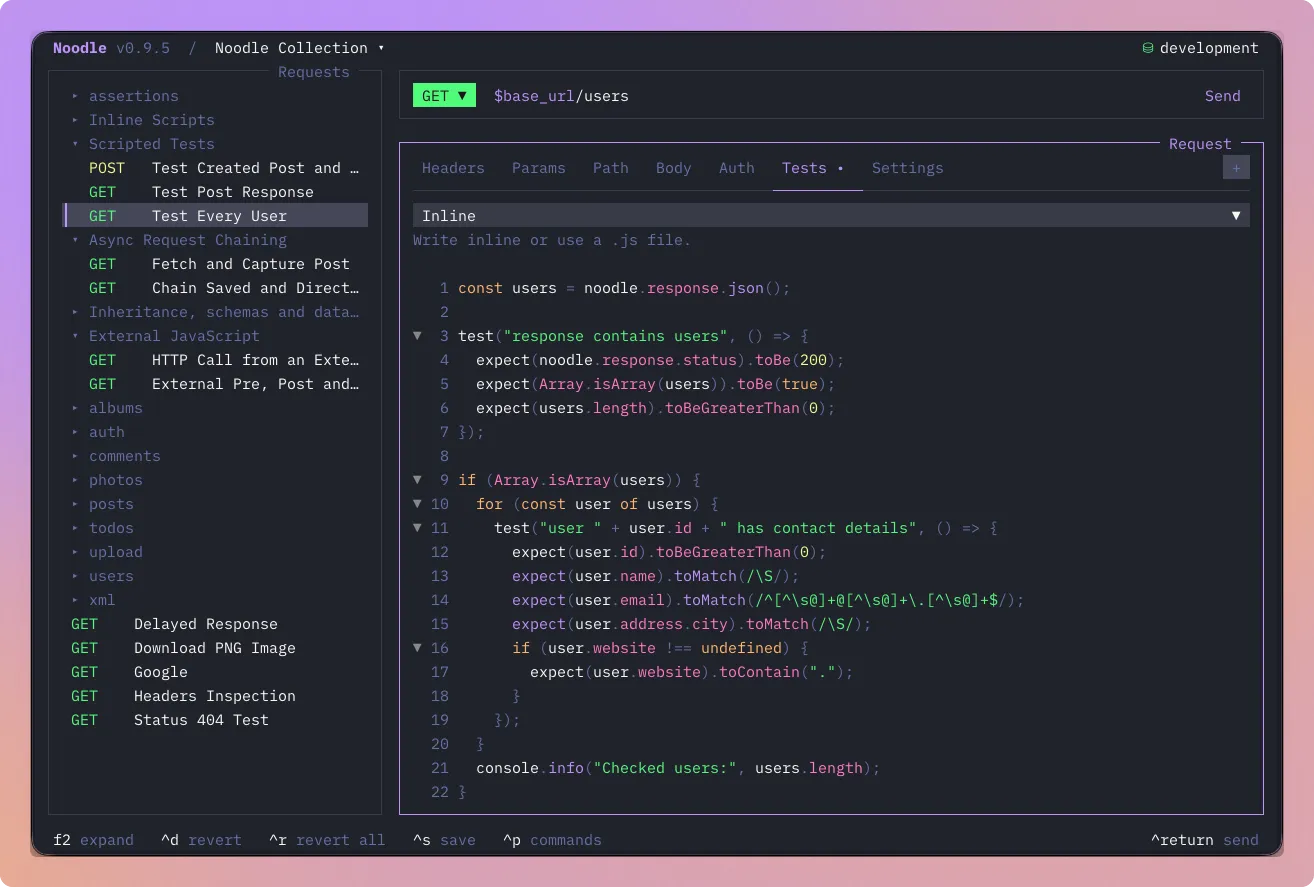This screenshot has height=887, width=1314.
Task: Switch to the Path tab
Action: pos(611,168)
